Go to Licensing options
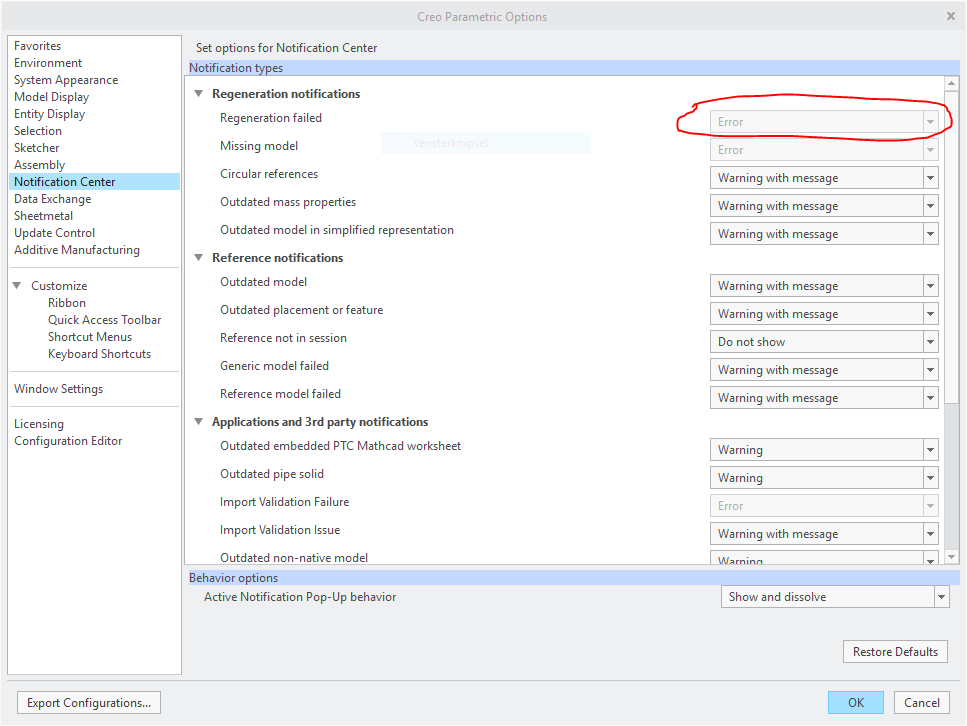 pyautogui.click(x=39, y=424)
